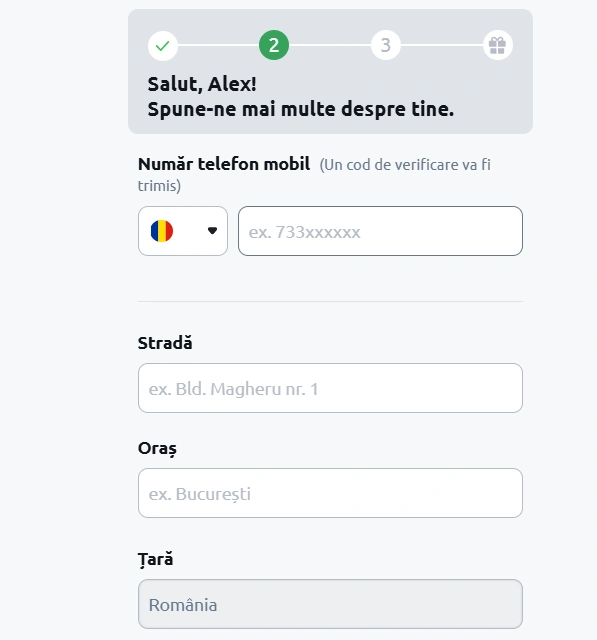Image resolution: width=597 pixels, height=640 pixels.
Task: Click the disabled România country field
Action: 330,604
